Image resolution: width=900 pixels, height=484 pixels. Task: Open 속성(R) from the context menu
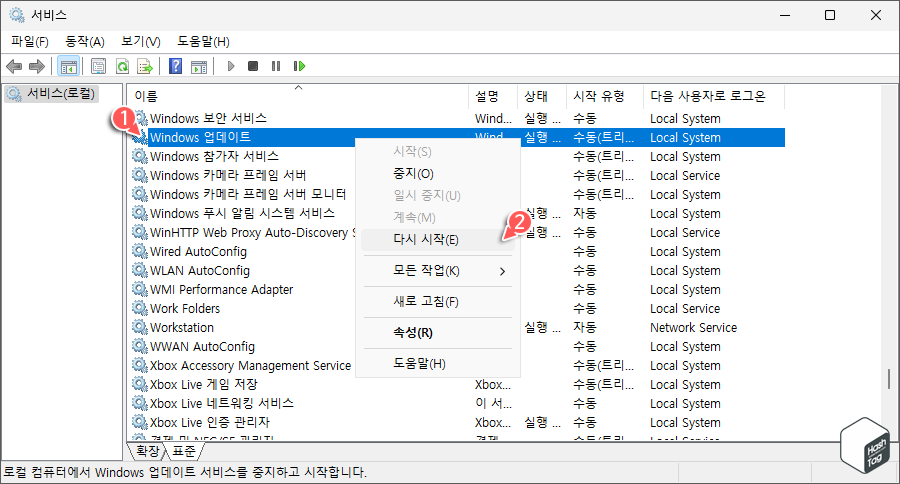point(438,332)
